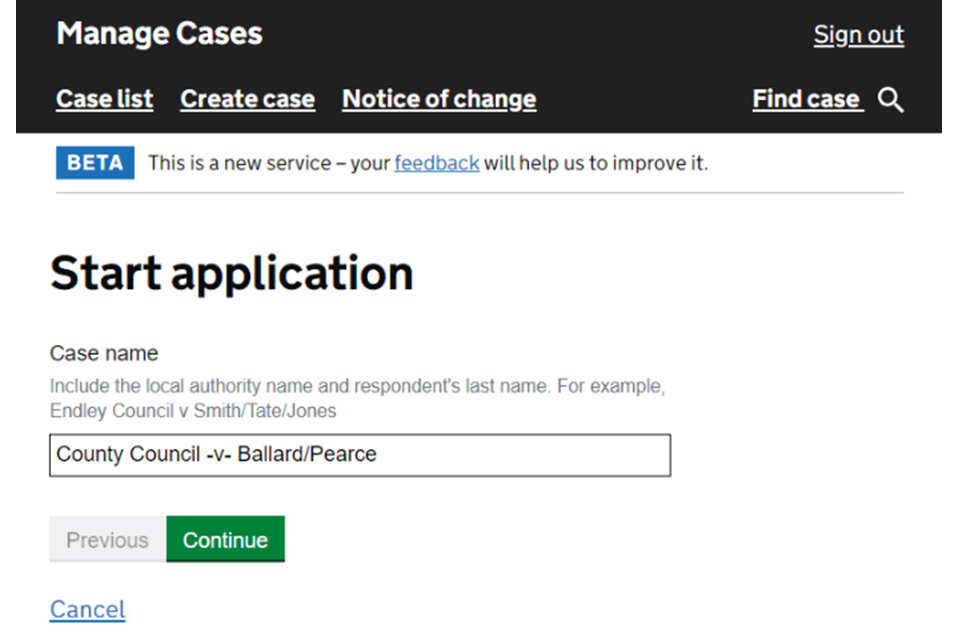
Task: Click the 'This is a new service' banner text
Action: [x=268, y=163]
